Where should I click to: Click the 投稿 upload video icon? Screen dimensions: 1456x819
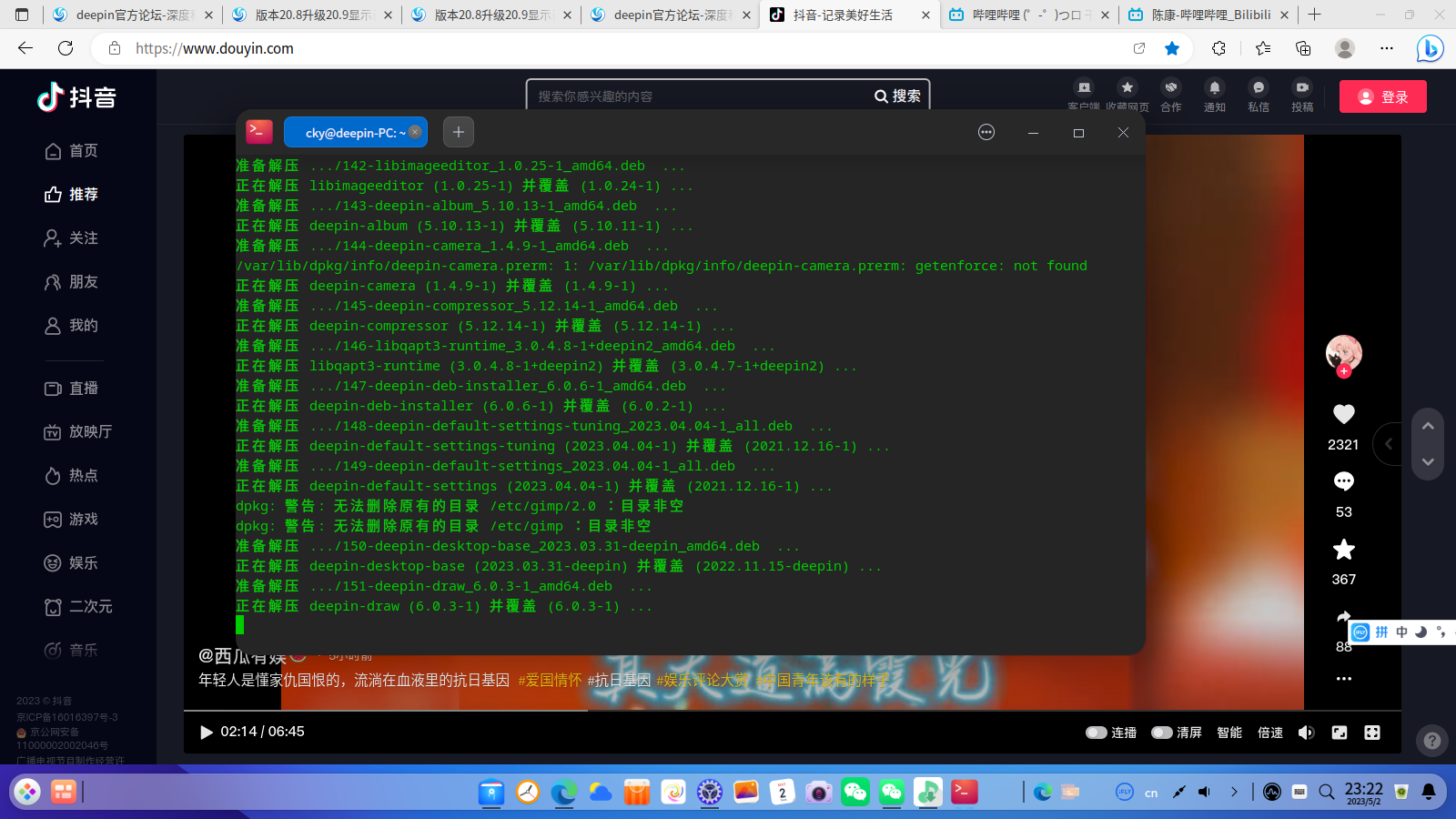(x=1301, y=89)
